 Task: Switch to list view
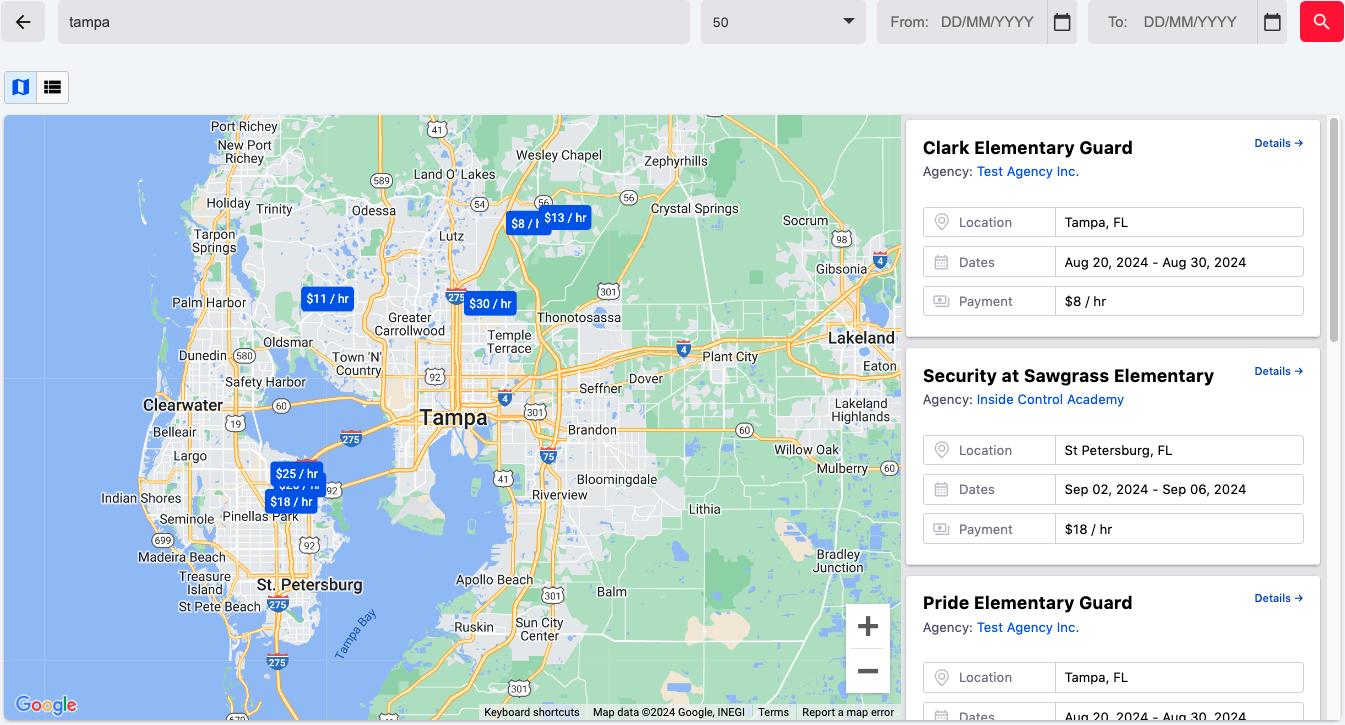(53, 88)
